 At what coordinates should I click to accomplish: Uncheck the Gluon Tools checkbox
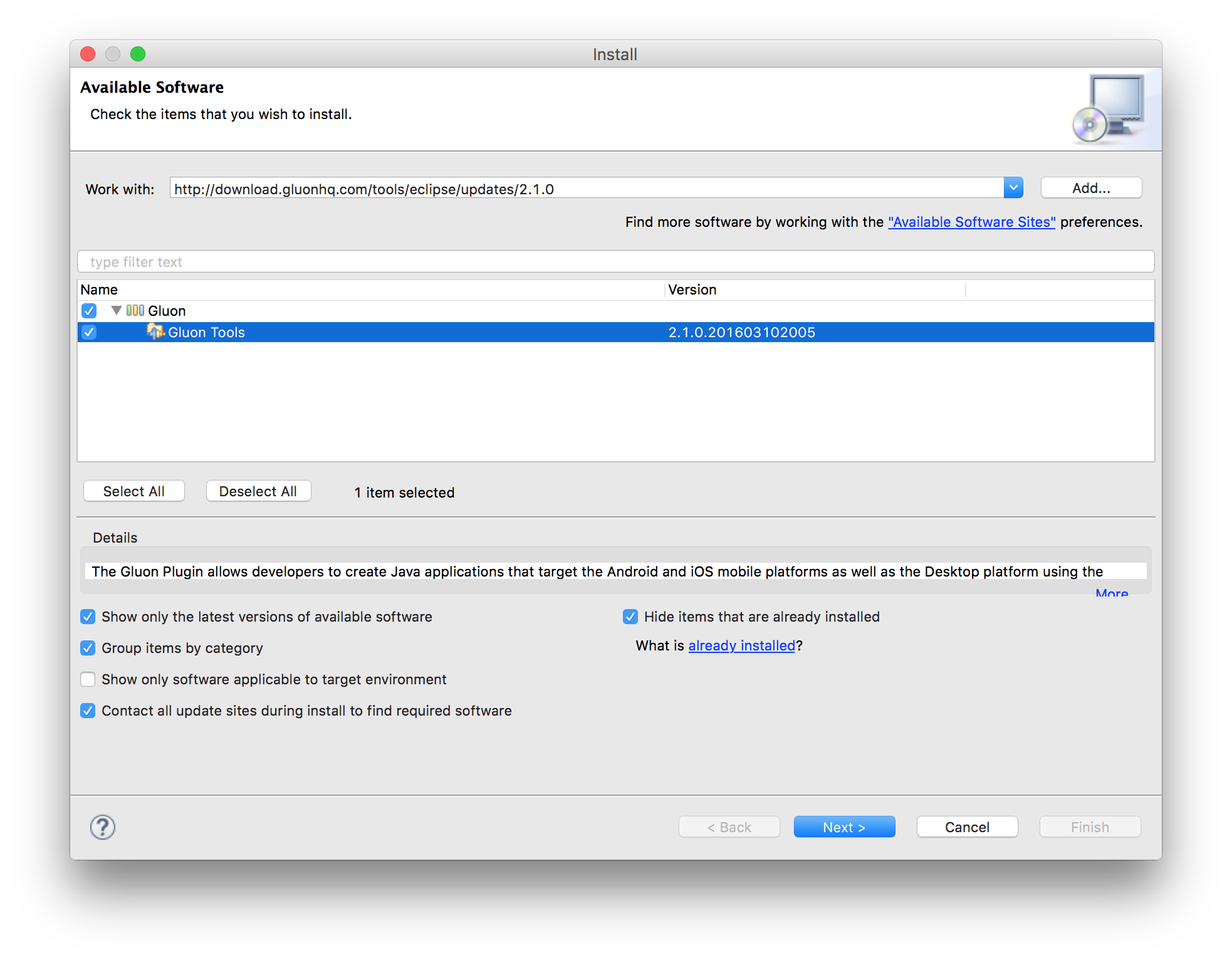click(89, 332)
